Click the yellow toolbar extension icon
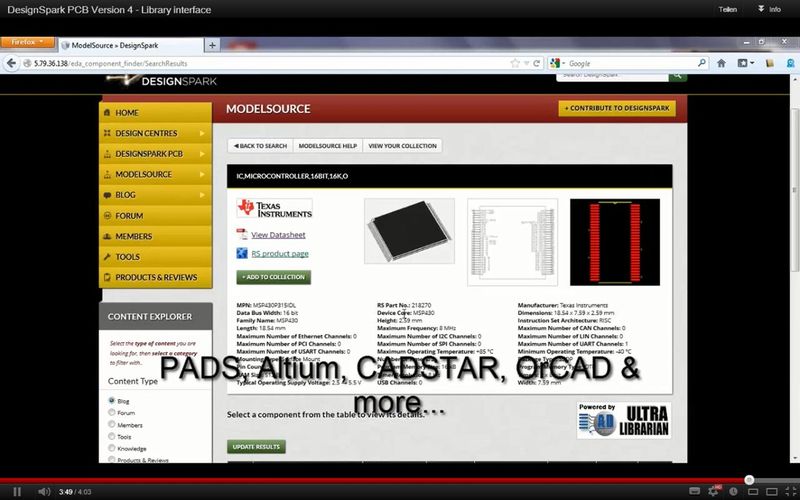The image size is (800, 500). [770, 63]
